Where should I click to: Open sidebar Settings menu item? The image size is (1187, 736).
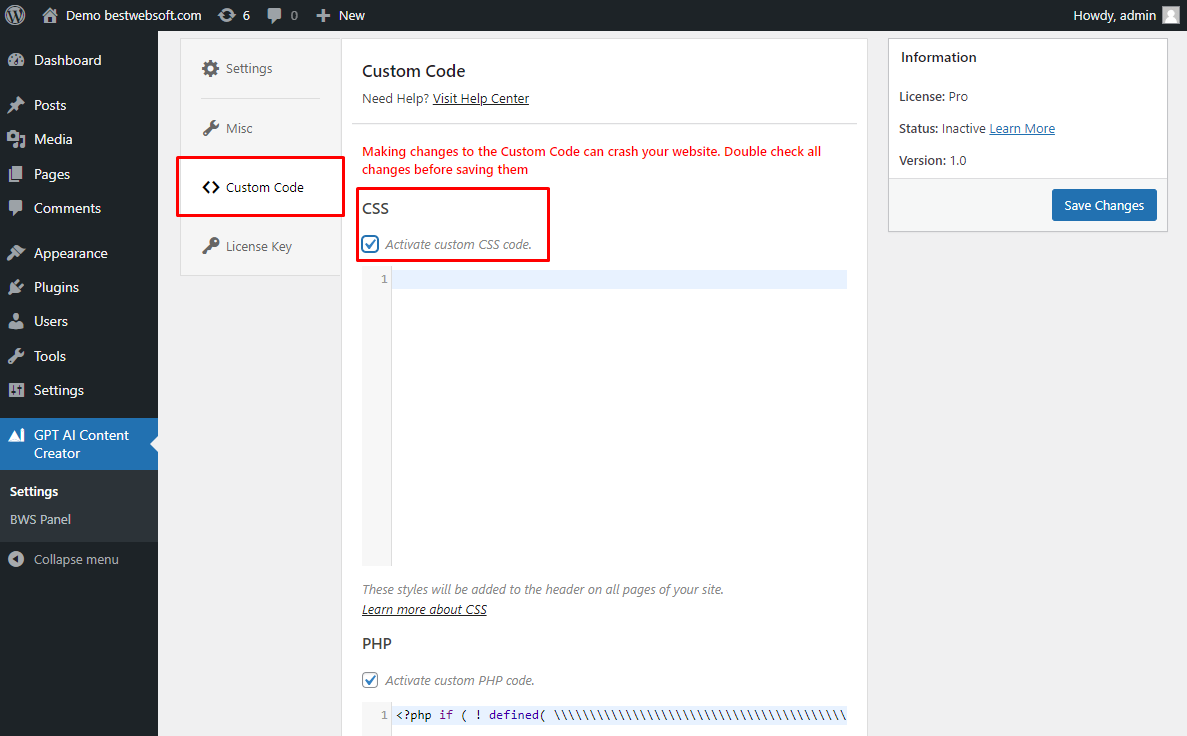[79, 390]
